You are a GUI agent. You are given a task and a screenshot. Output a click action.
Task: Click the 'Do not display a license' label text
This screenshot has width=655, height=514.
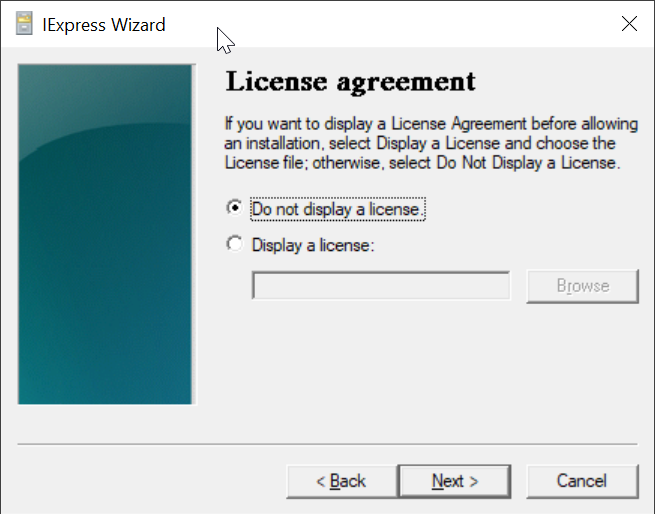[x=338, y=210]
